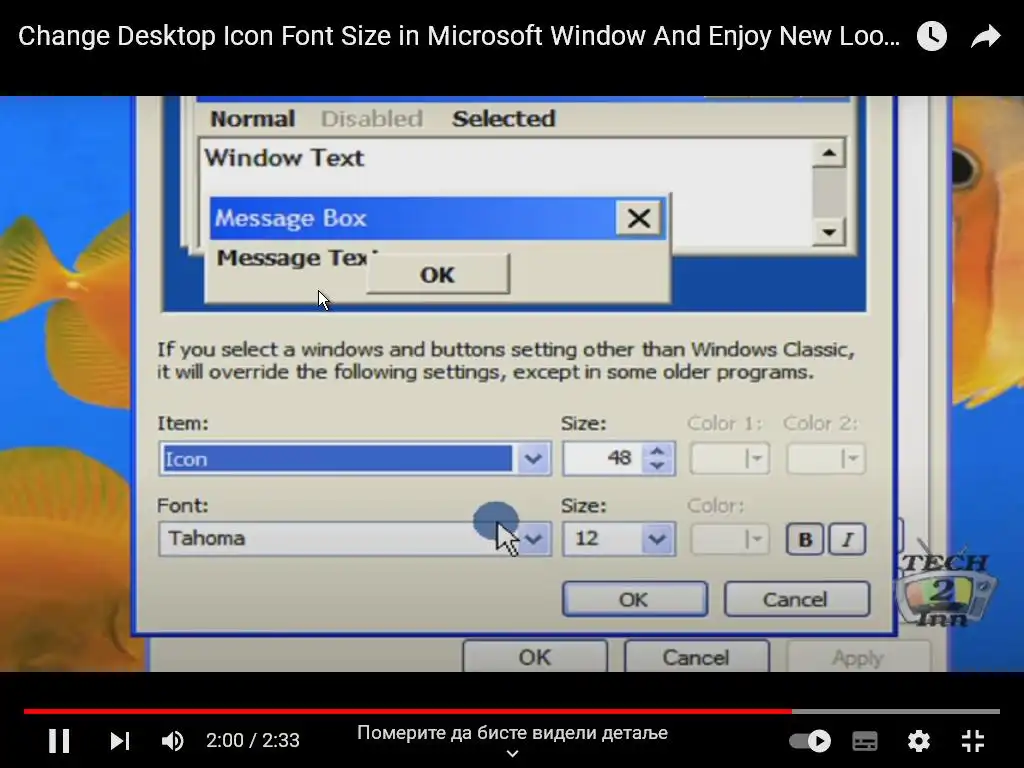This screenshot has width=1024, height=768.
Task: Click Cancel in the Advanced Appearance dialog
Action: [x=797, y=599]
